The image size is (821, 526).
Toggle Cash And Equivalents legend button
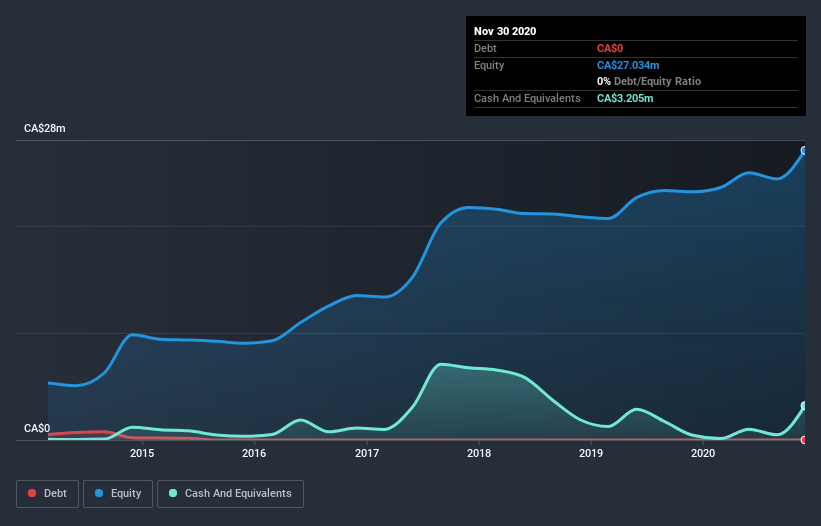(230, 494)
